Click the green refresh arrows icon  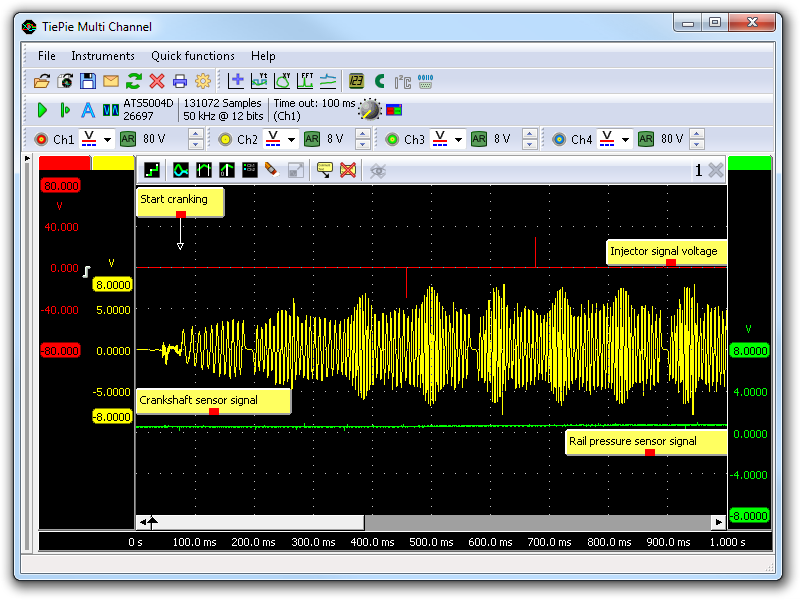pyautogui.click(x=134, y=81)
